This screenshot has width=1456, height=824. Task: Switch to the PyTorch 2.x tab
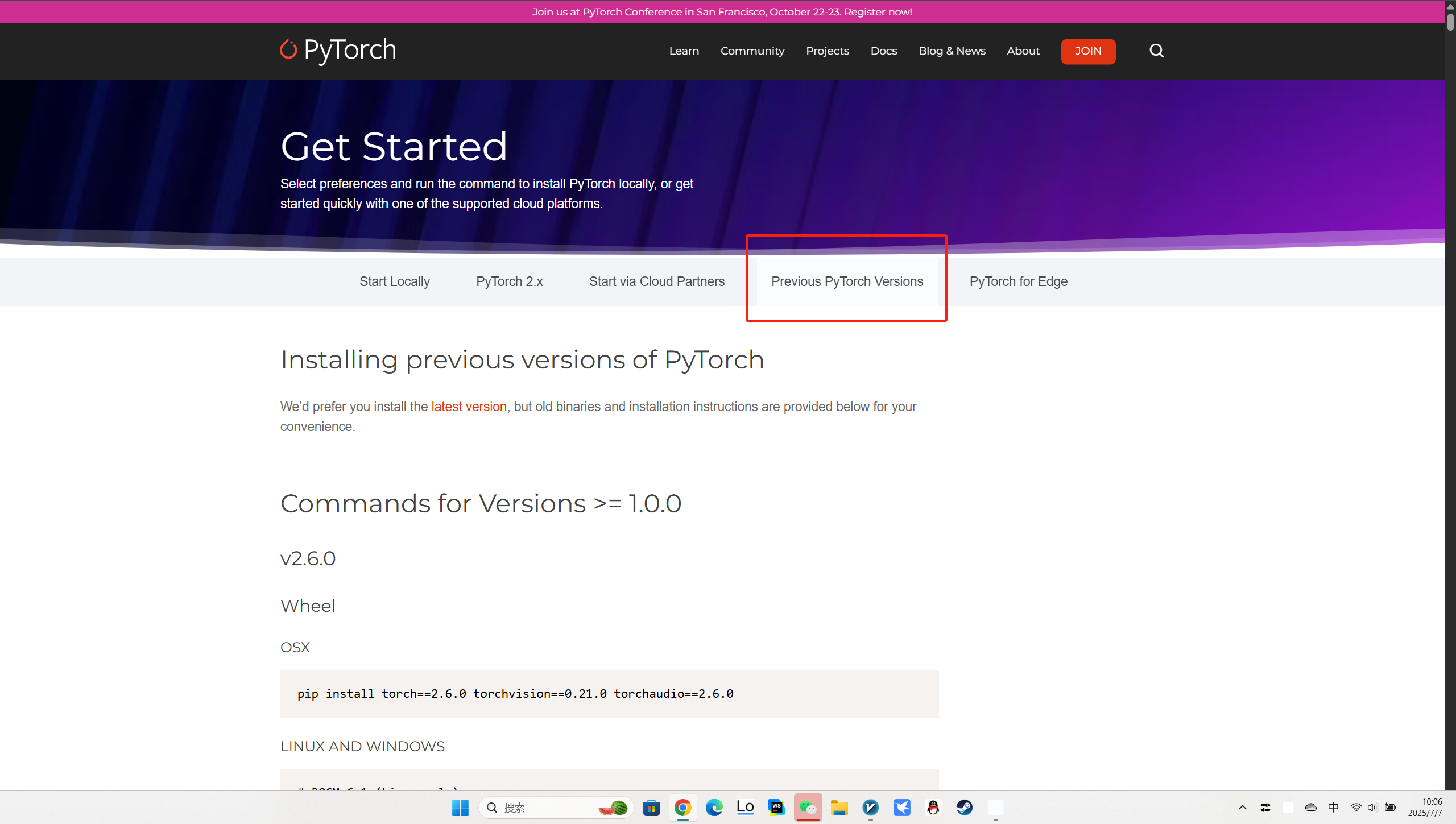pyautogui.click(x=509, y=281)
